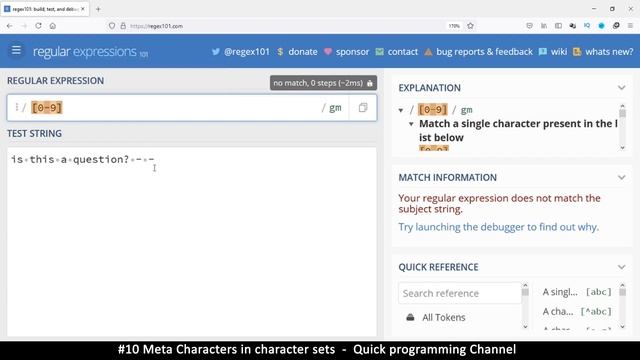The width and height of the screenshot is (640, 360).
Task: Go back with browser back arrow
Action: (9, 26)
